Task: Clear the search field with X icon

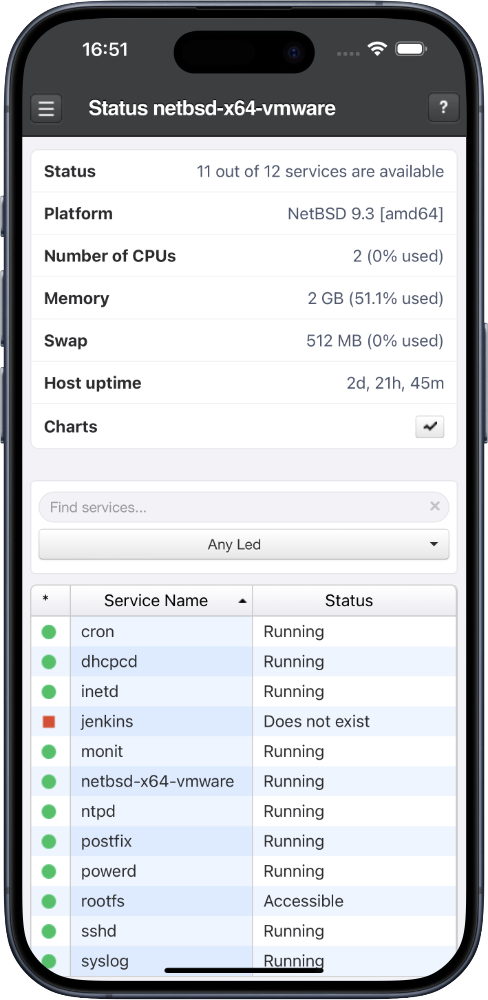Action: pos(435,506)
